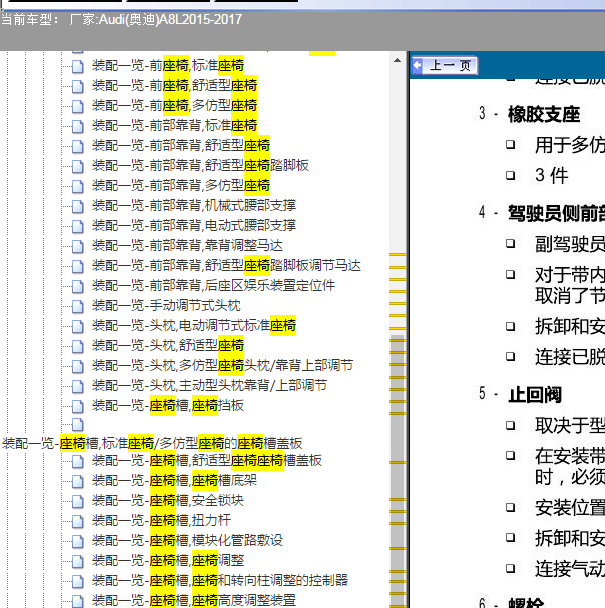The height and width of the screenshot is (608, 605).
Task: Click heading 止回阀 in document pane
Action: [x=535, y=395]
